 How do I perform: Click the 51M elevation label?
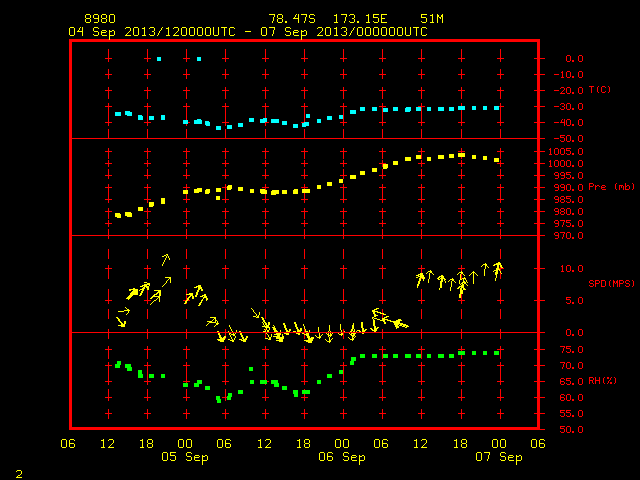coord(432,19)
